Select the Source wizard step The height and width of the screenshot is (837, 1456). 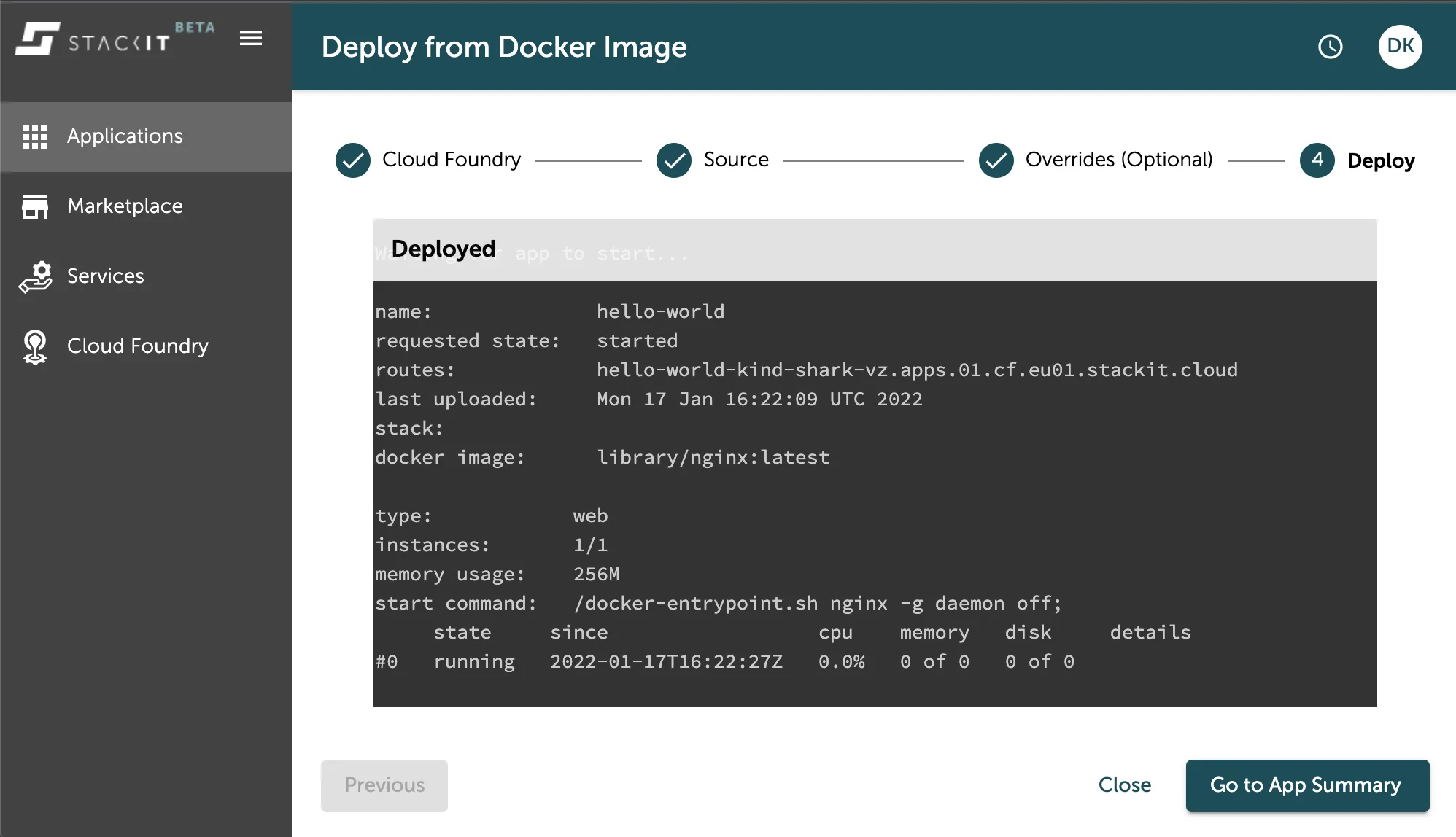pos(735,160)
